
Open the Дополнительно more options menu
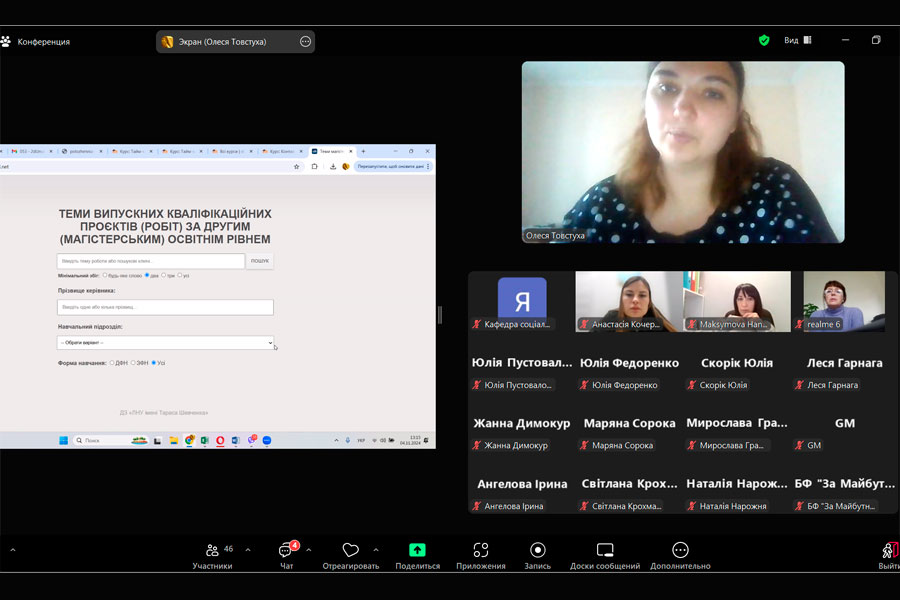click(680, 556)
